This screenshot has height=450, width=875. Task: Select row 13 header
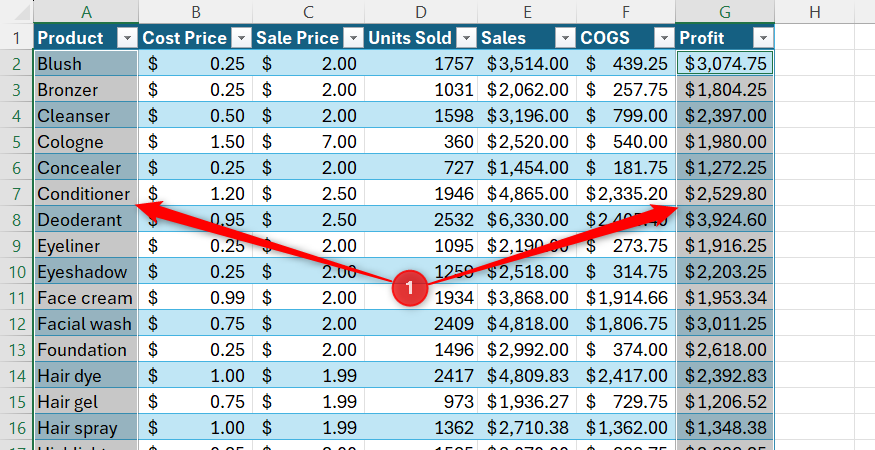[17, 350]
